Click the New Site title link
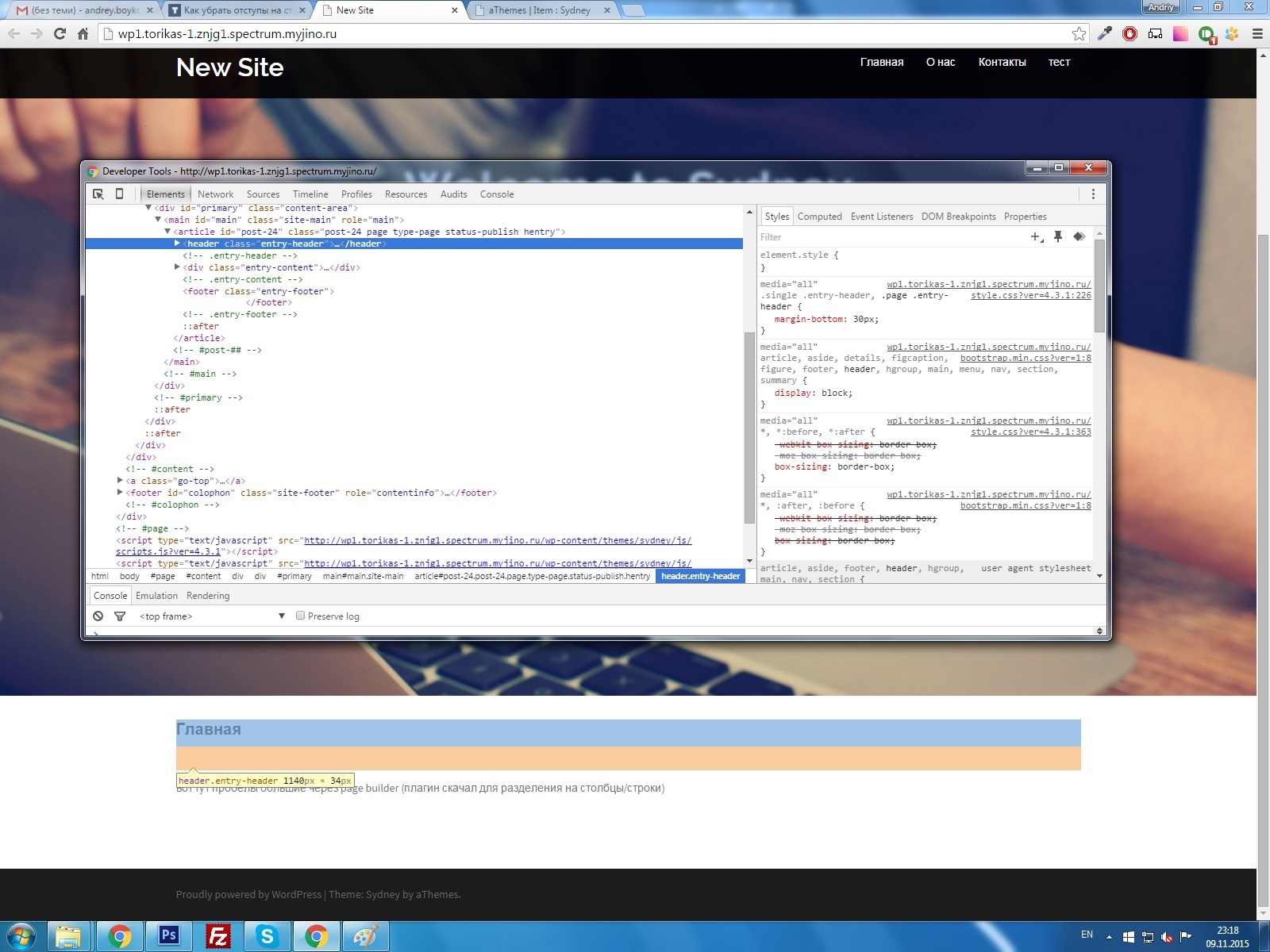This screenshot has width=1270, height=952. pos(229,67)
